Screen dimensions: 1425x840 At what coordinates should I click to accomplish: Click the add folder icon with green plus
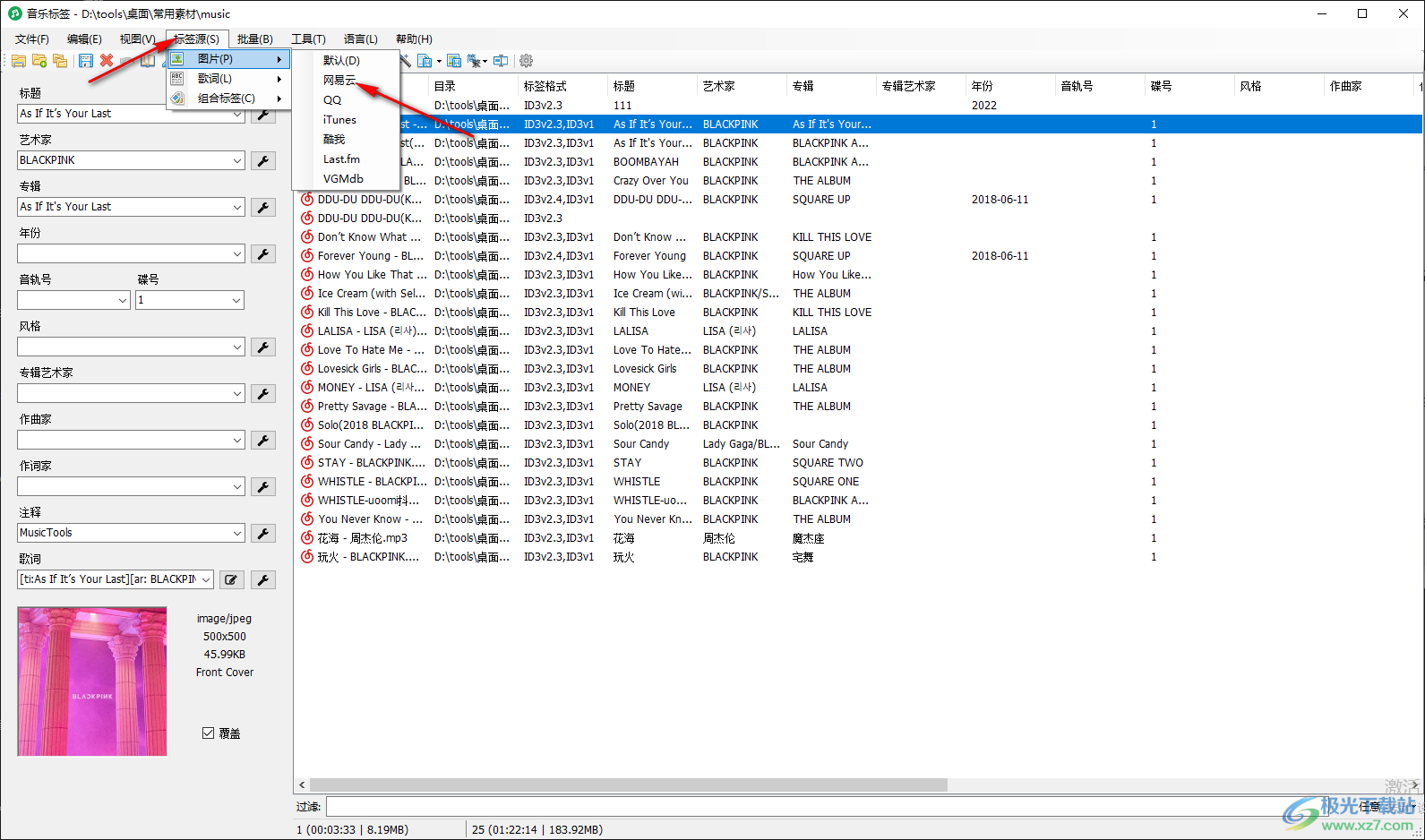(x=39, y=61)
